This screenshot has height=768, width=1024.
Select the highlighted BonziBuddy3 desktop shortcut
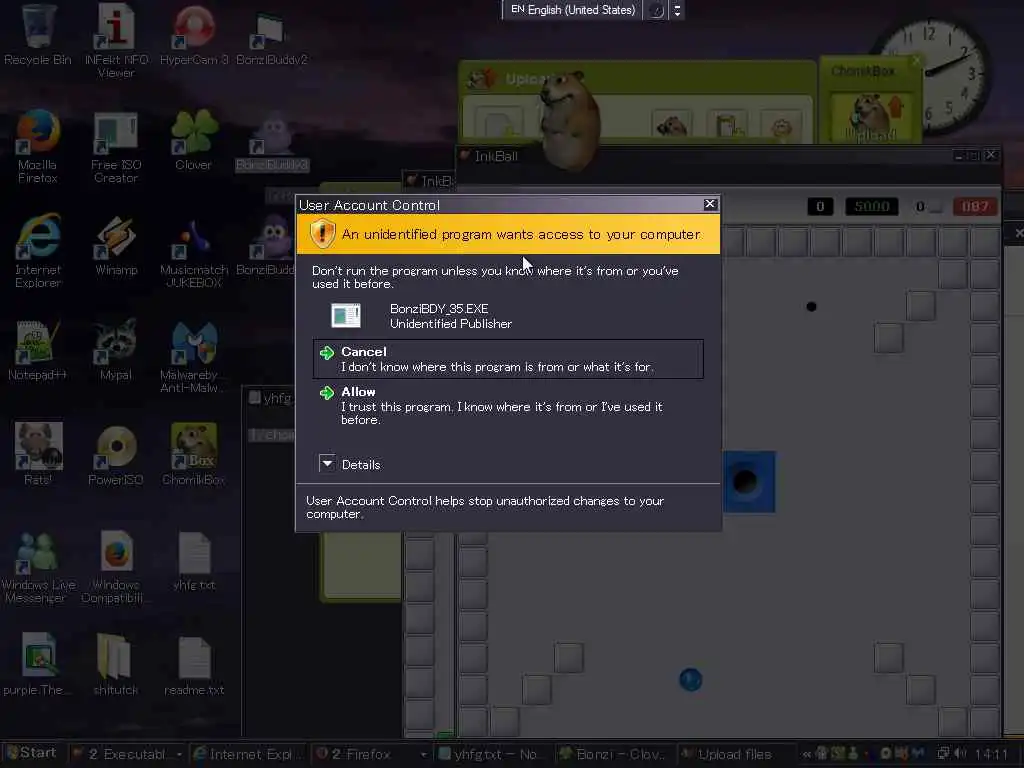[x=272, y=142]
